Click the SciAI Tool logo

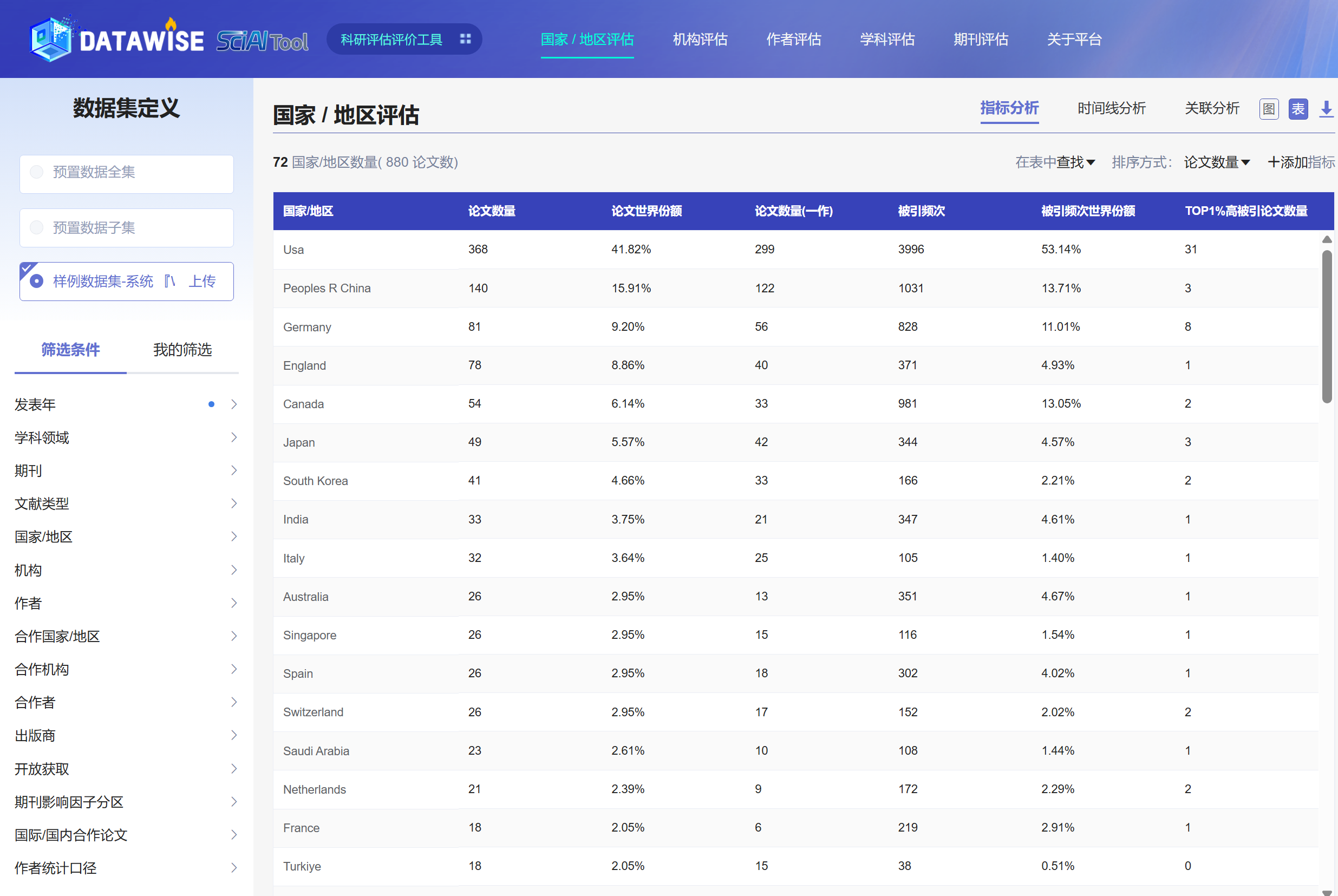click(262, 41)
